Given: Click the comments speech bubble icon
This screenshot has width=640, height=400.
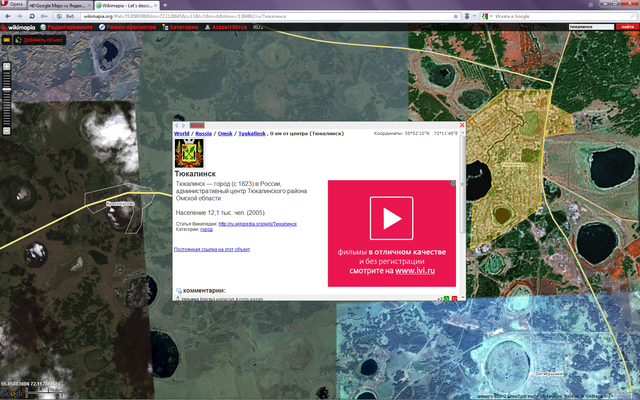Looking at the screenshot, I should click(178, 290).
